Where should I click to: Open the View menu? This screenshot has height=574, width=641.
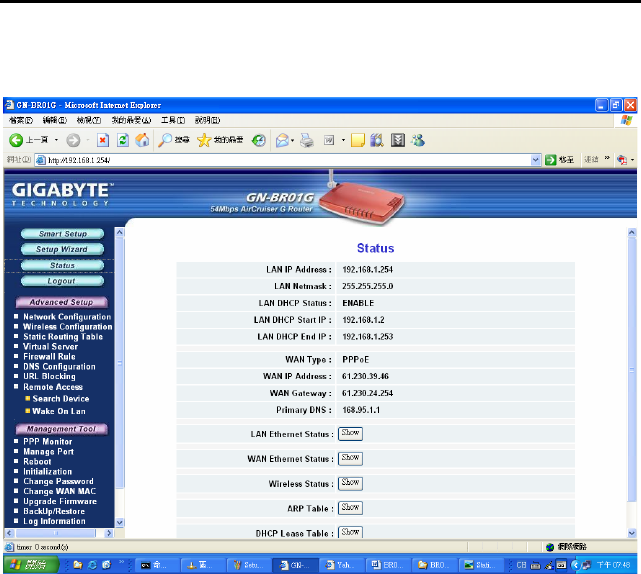click(89, 120)
